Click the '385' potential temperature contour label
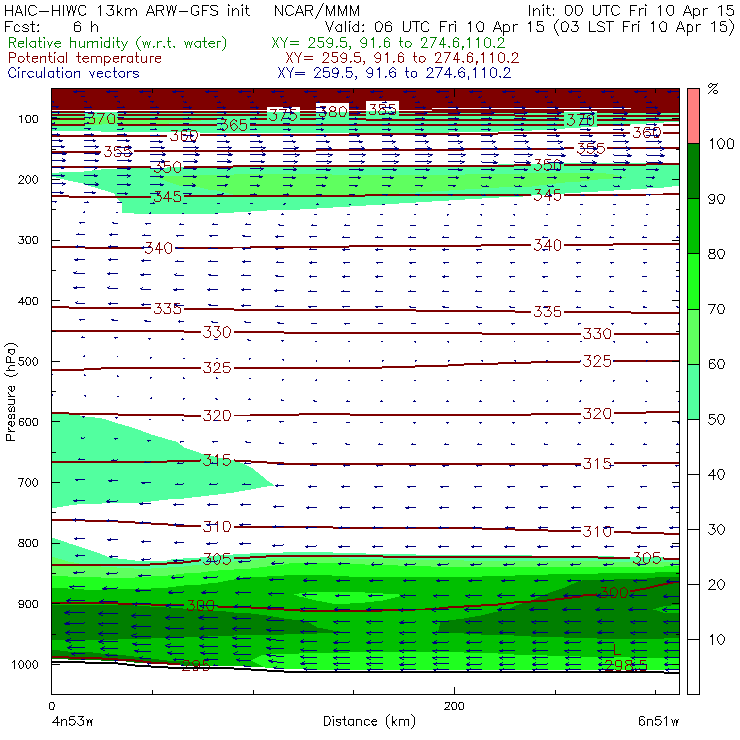The image size is (740, 740). tap(382, 109)
